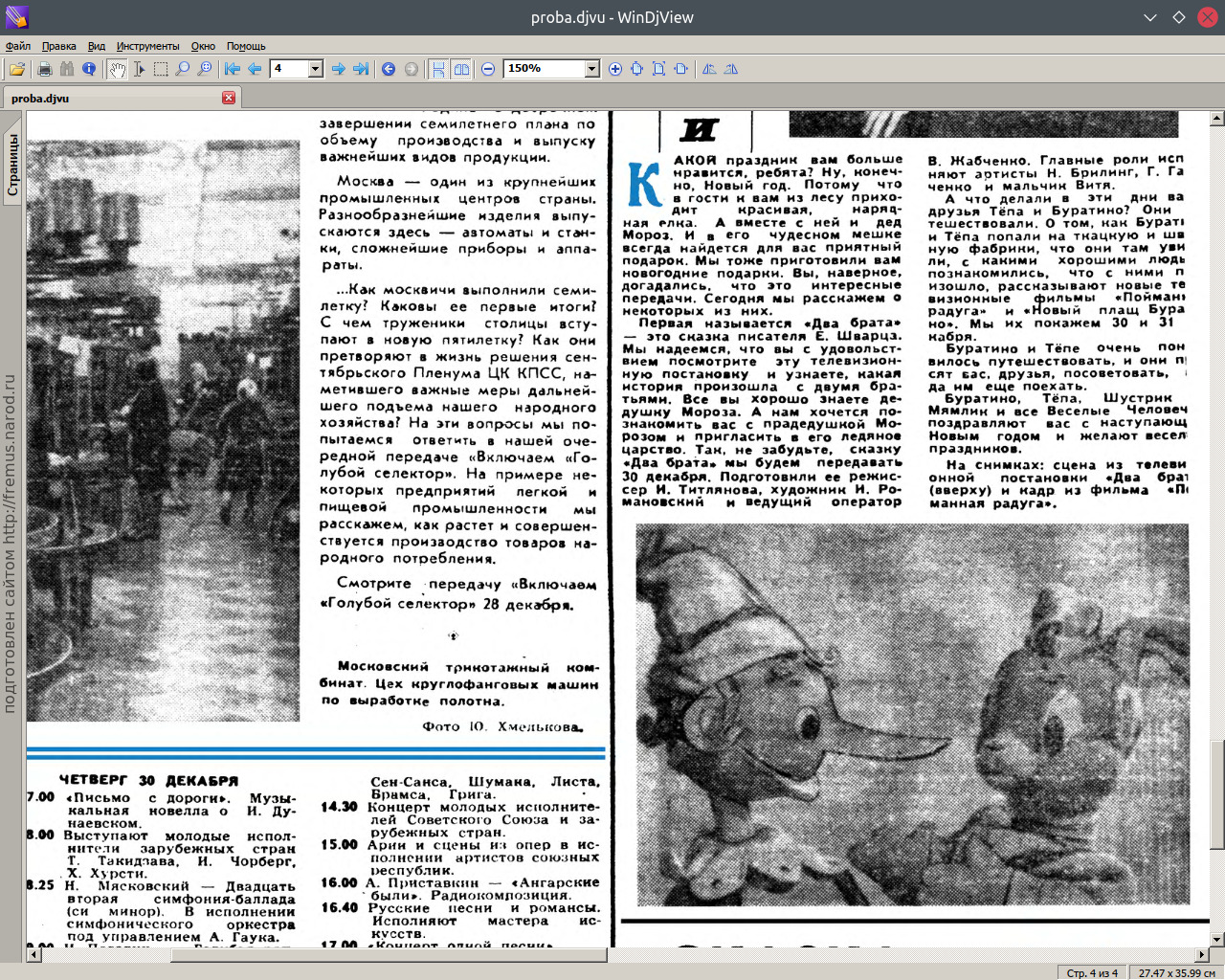Click the WinDjView app icon in title bar
The width and height of the screenshot is (1225, 980).
point(17,17)
